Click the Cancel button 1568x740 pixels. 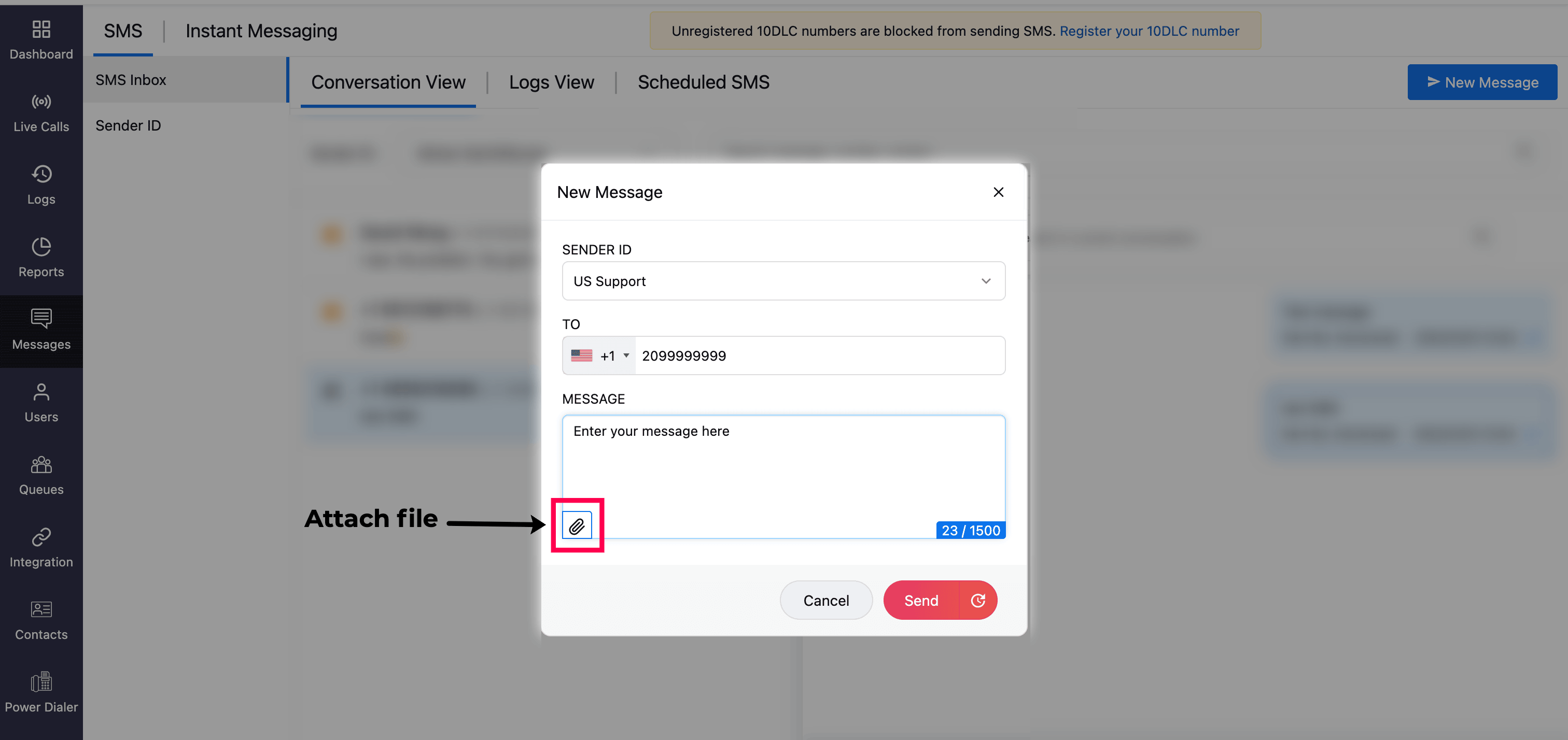(x=825, y=601)
